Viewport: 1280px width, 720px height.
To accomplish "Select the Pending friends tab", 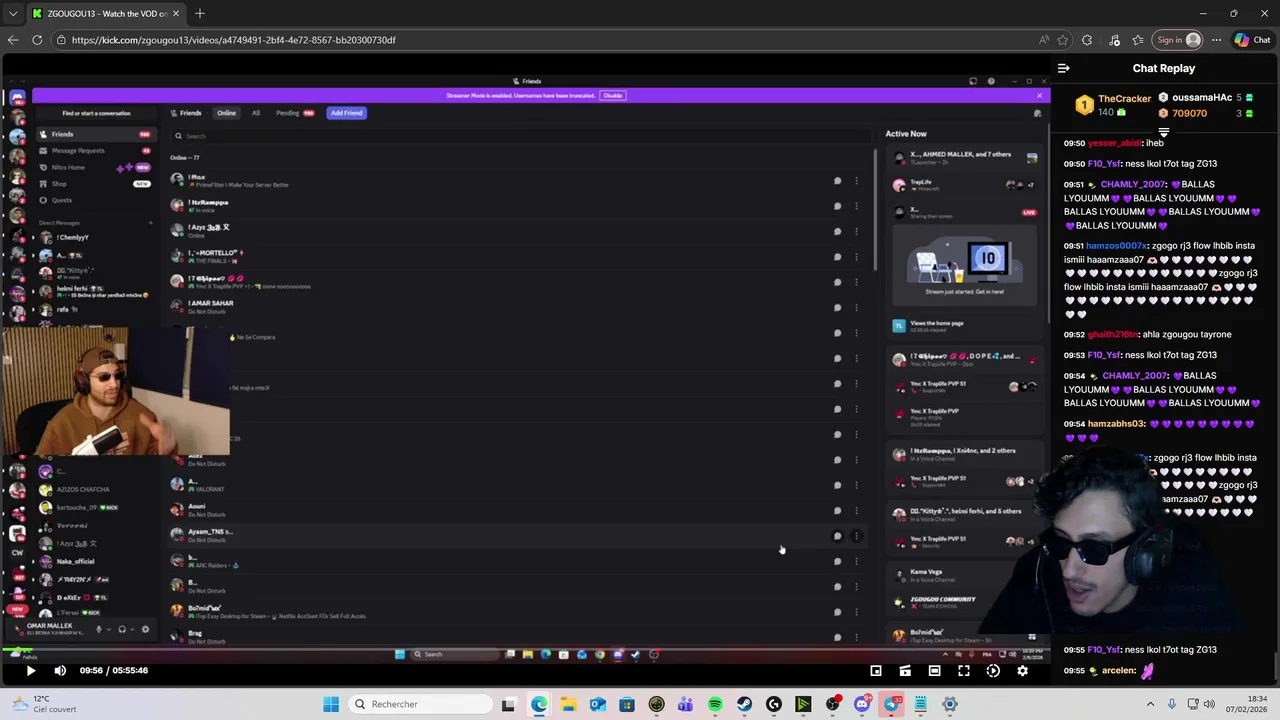I will 294,113.
